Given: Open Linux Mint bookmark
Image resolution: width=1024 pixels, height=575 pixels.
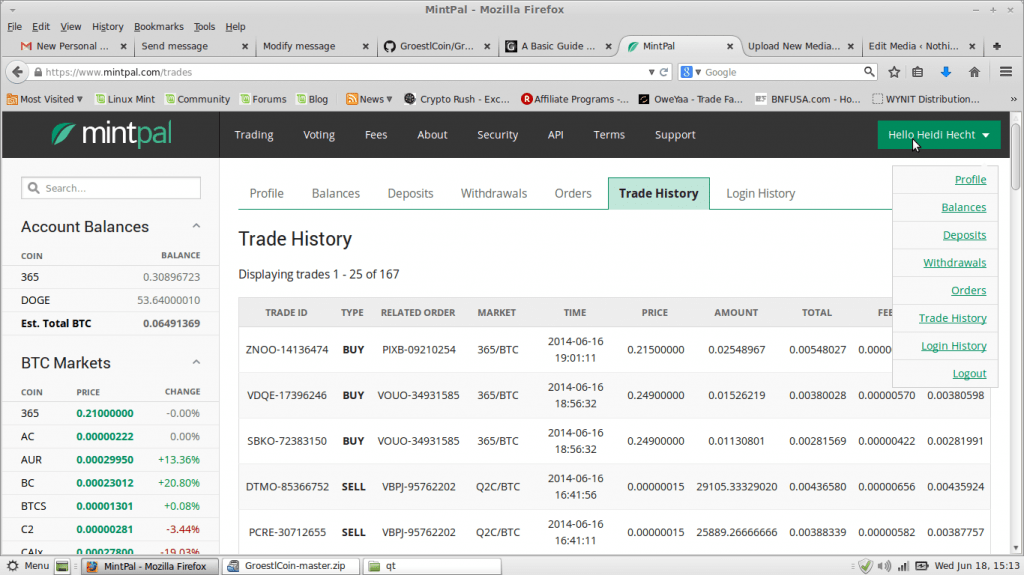Looking at the screenshot, I should 125,99.
